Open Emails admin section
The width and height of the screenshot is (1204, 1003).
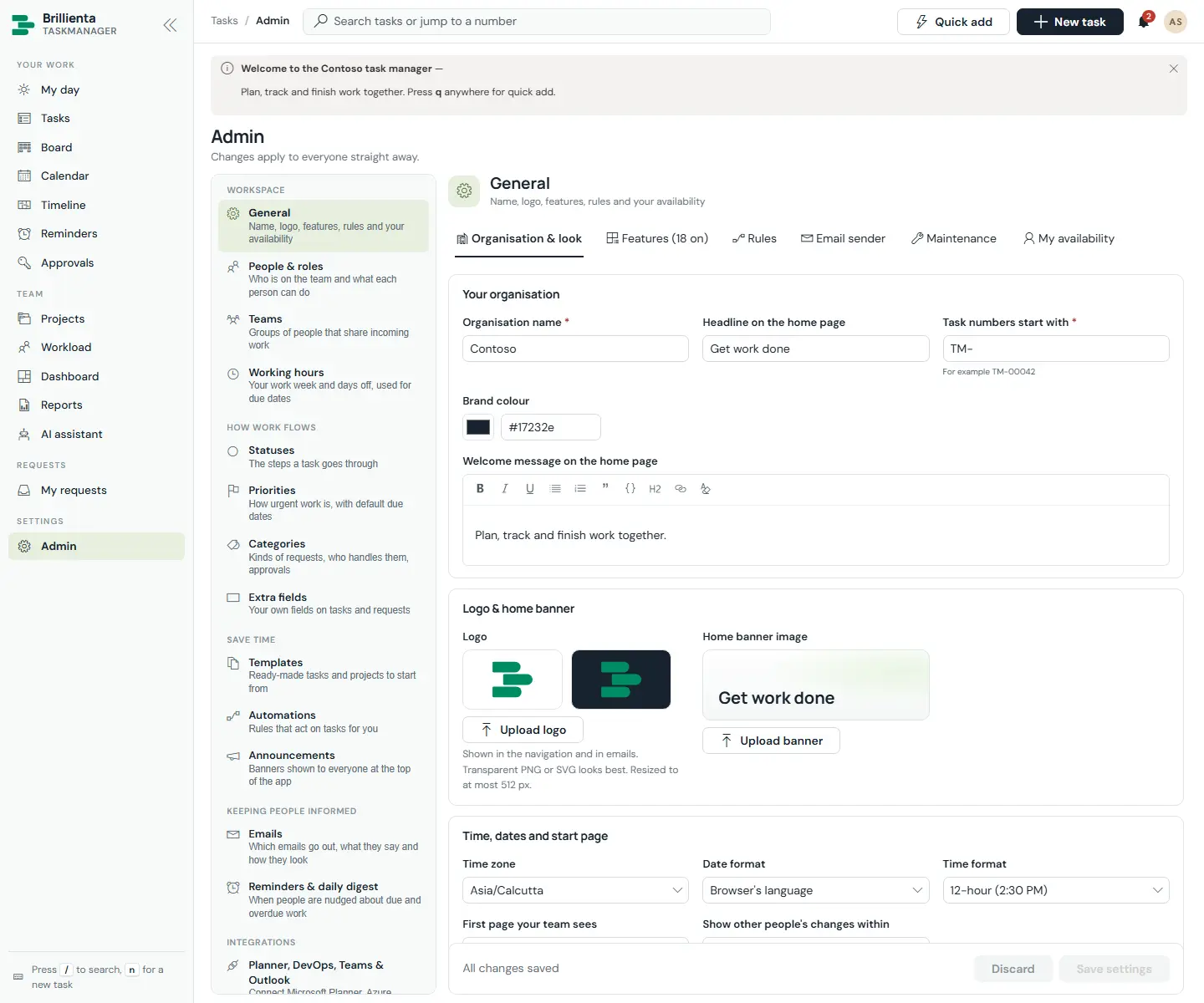(324, 847)
